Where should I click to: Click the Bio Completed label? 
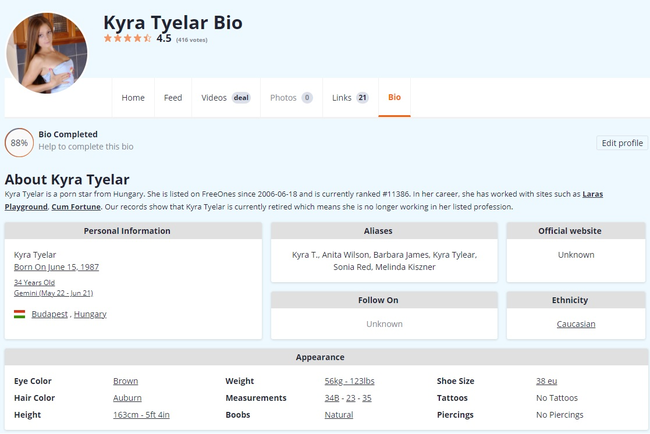[68, 134]
